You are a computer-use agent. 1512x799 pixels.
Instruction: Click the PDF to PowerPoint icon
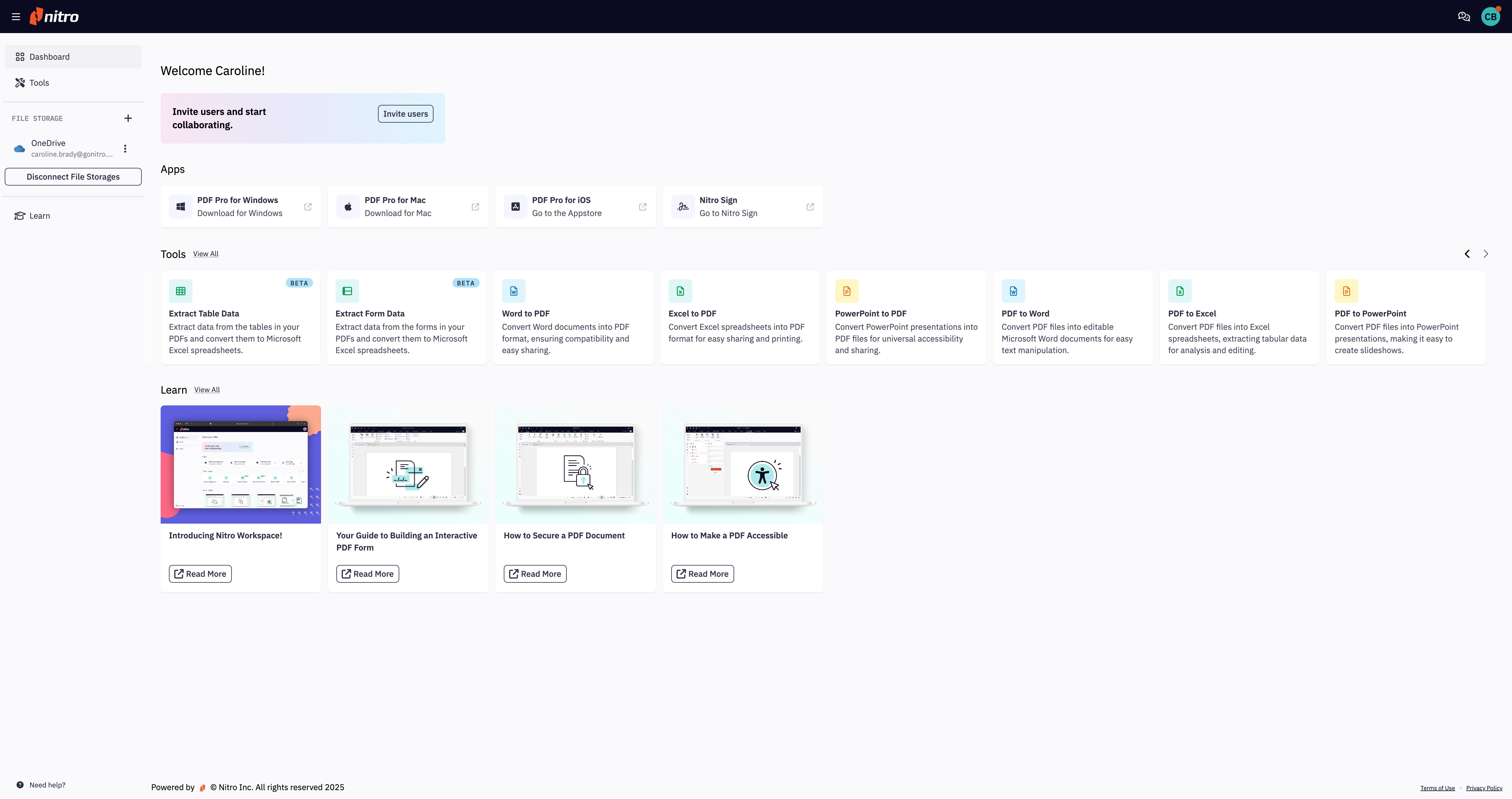point(1347,291)
